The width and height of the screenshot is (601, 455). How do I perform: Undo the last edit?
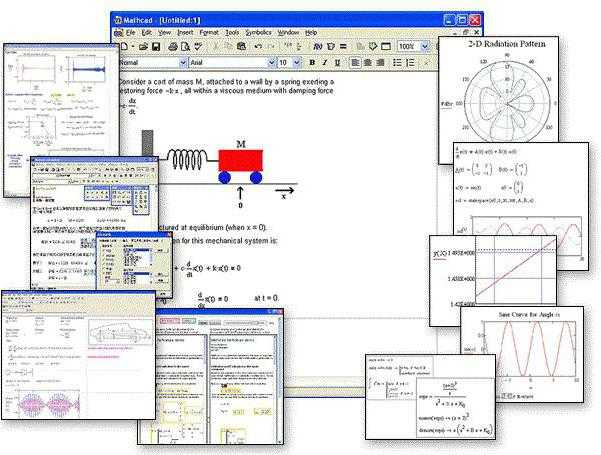pyautogui.click(x=258, y=46)
